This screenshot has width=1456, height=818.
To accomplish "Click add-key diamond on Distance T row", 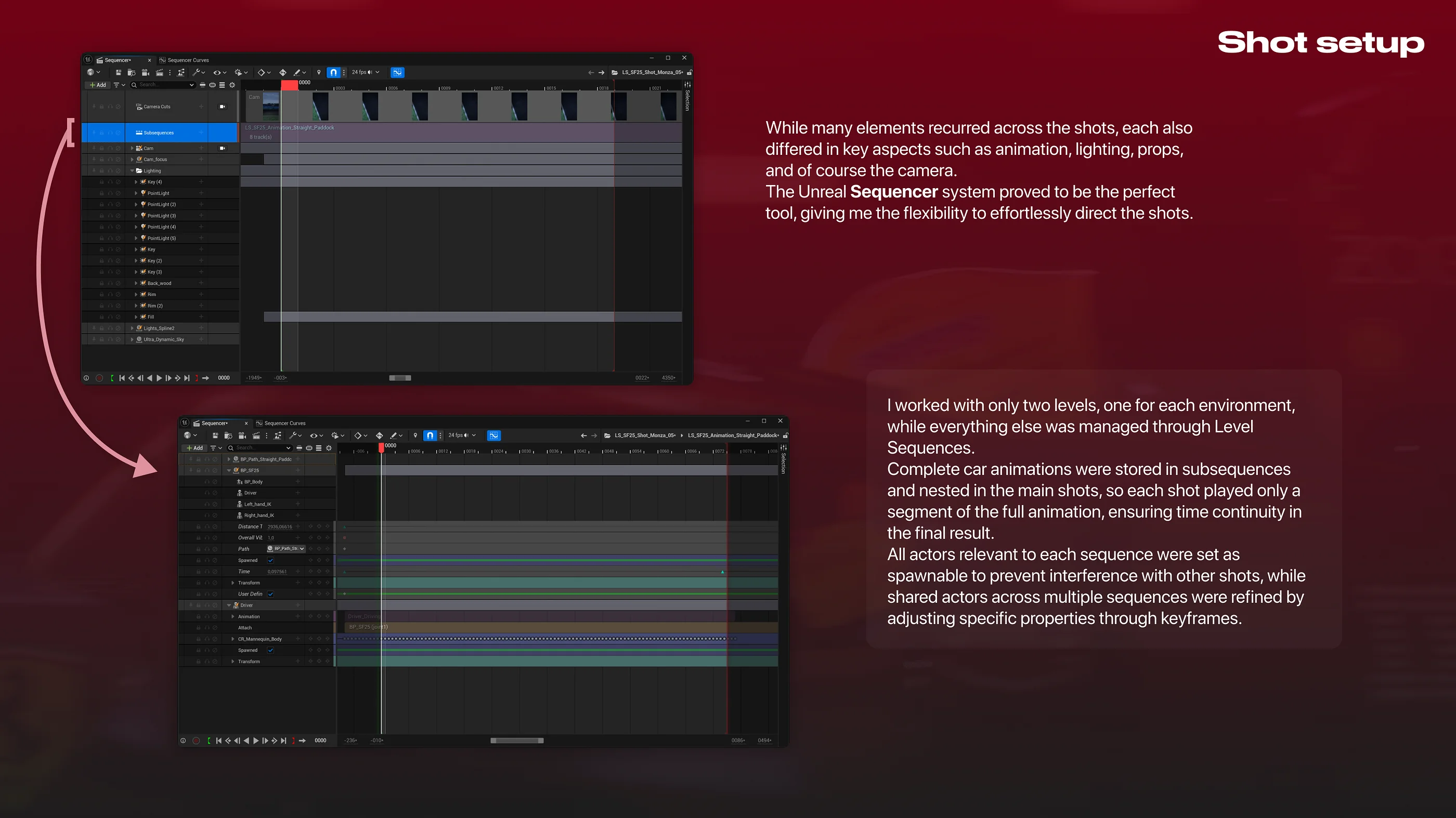I will tap(319, 526).
